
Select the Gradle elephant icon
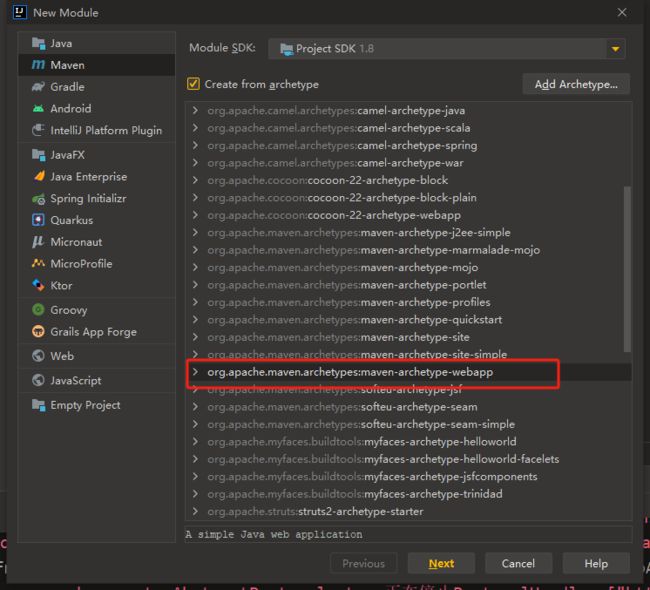pyautogui.click(x=38, y=87)
